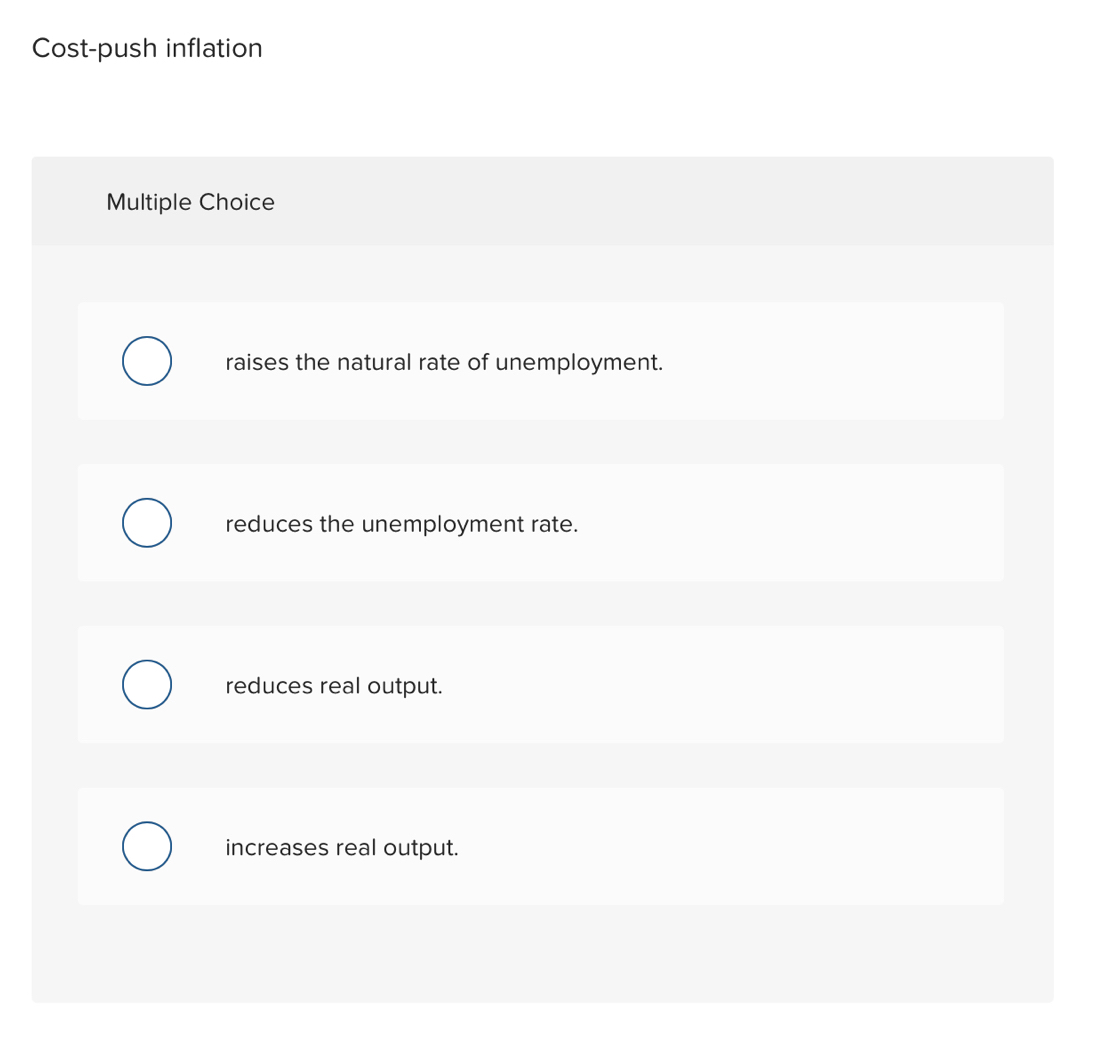
Task: Select the 'raises the natural rate' radio button
Action: point(146,361)
